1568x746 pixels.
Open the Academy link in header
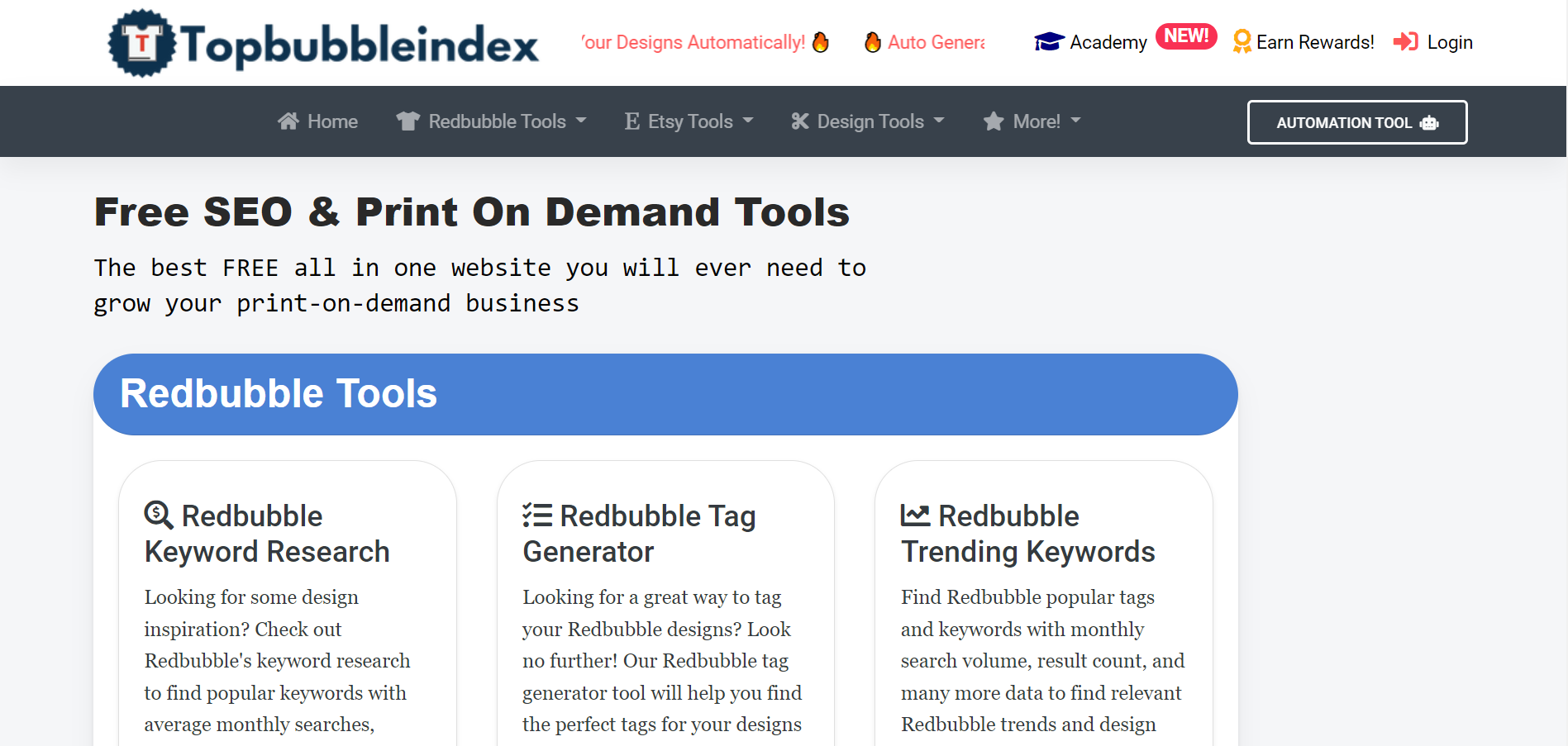pos(1108,42)
